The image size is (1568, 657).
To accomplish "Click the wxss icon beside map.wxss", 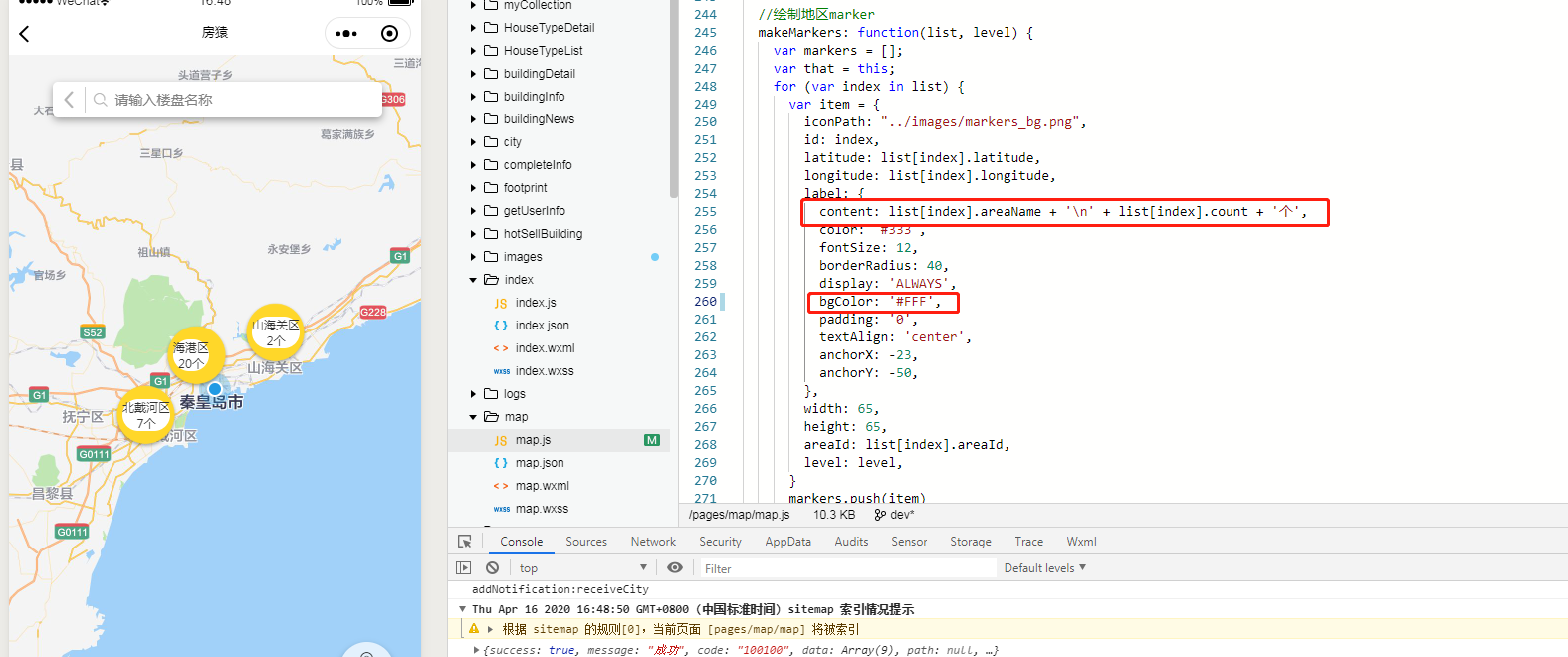I will coord(501,509).
